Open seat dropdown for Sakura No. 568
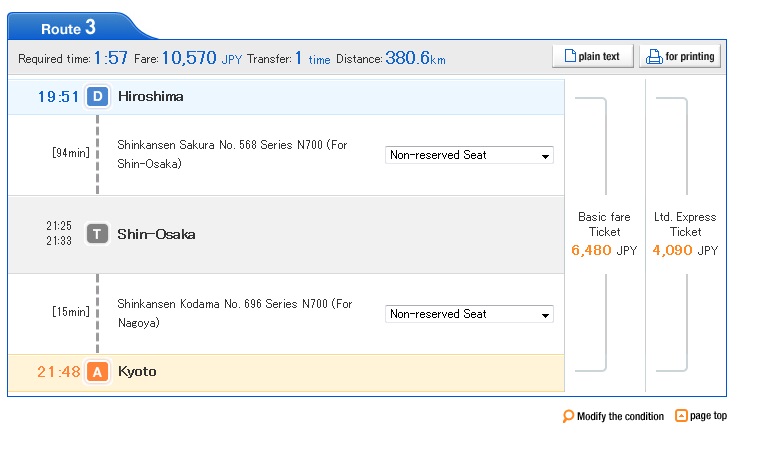Image resolution: width=781 pixels, height=454 pixels. coord(469,155)
